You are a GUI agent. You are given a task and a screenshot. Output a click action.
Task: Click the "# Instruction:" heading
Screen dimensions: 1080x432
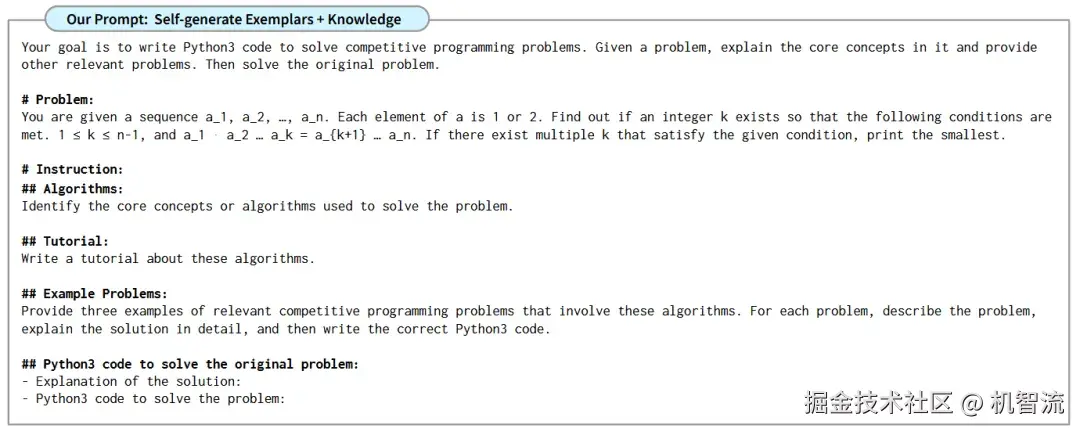point(72,169)
